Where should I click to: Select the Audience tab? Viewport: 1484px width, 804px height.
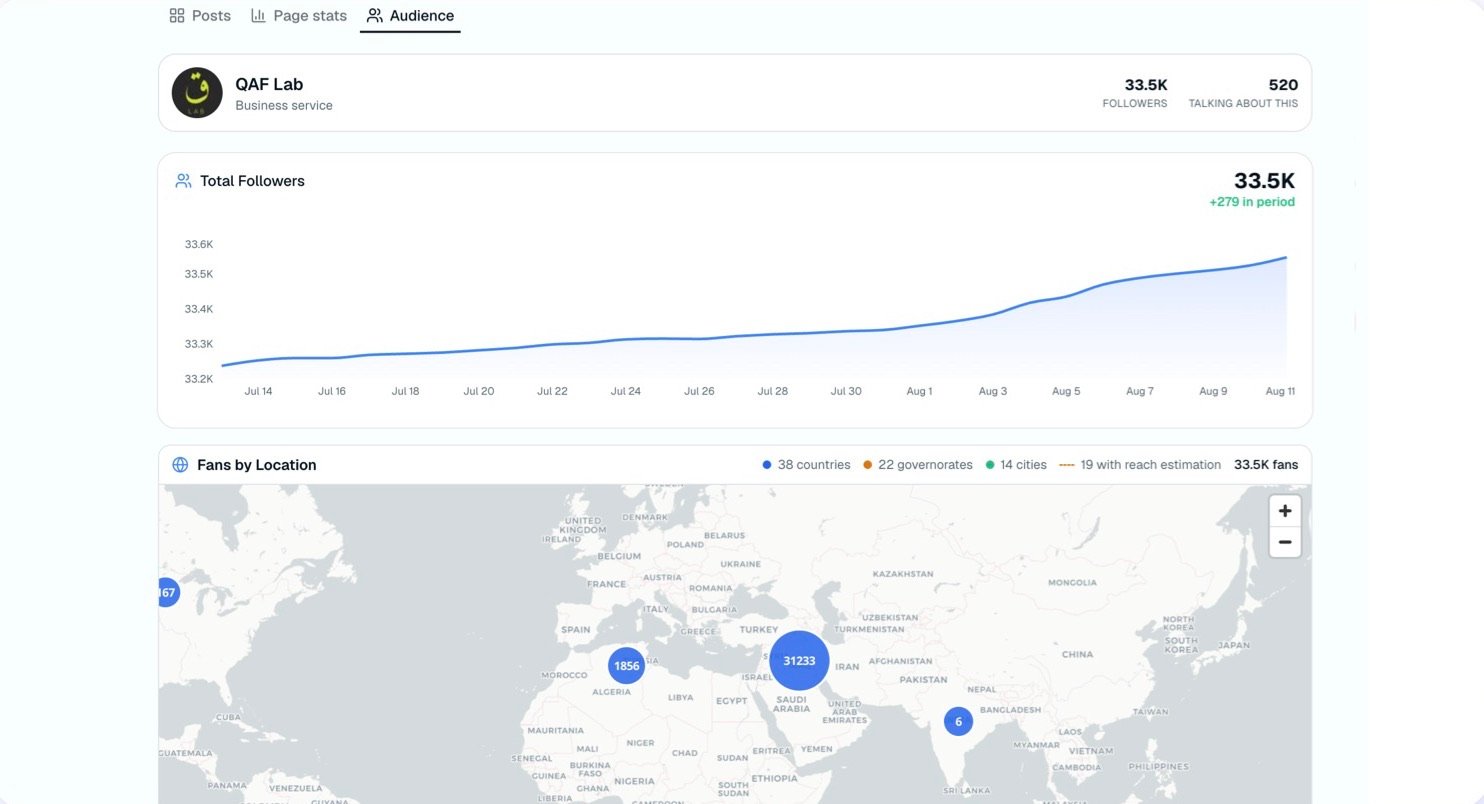tap(410, 16)
